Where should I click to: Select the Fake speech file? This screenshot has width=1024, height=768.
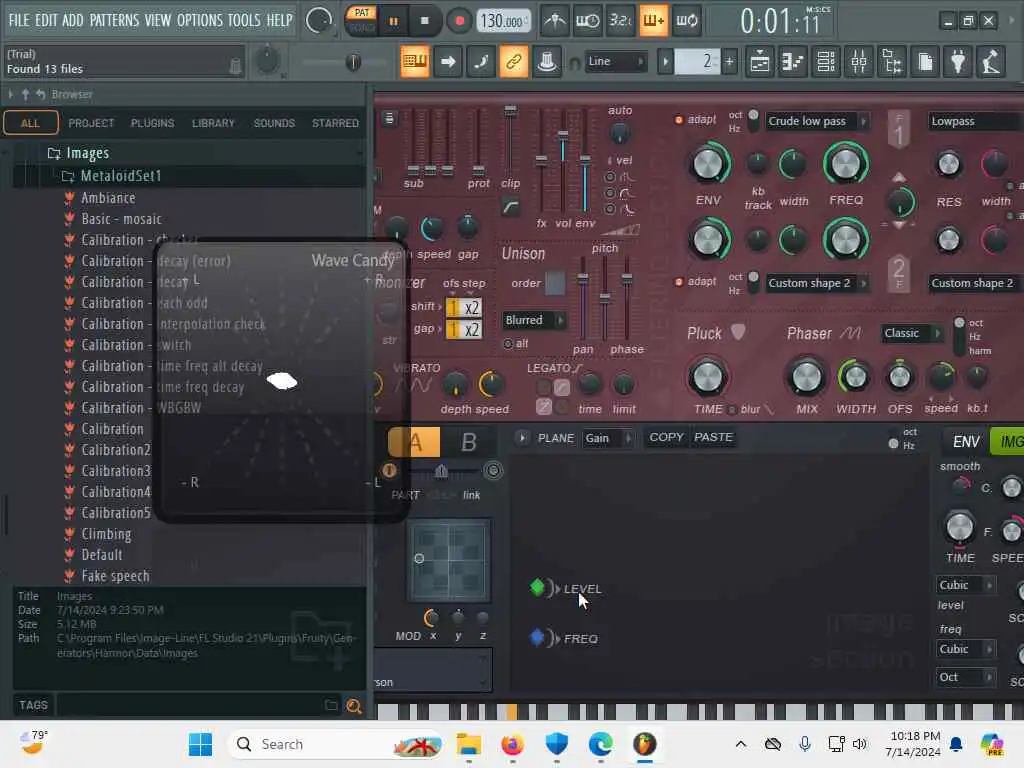[x=115, y=576]
